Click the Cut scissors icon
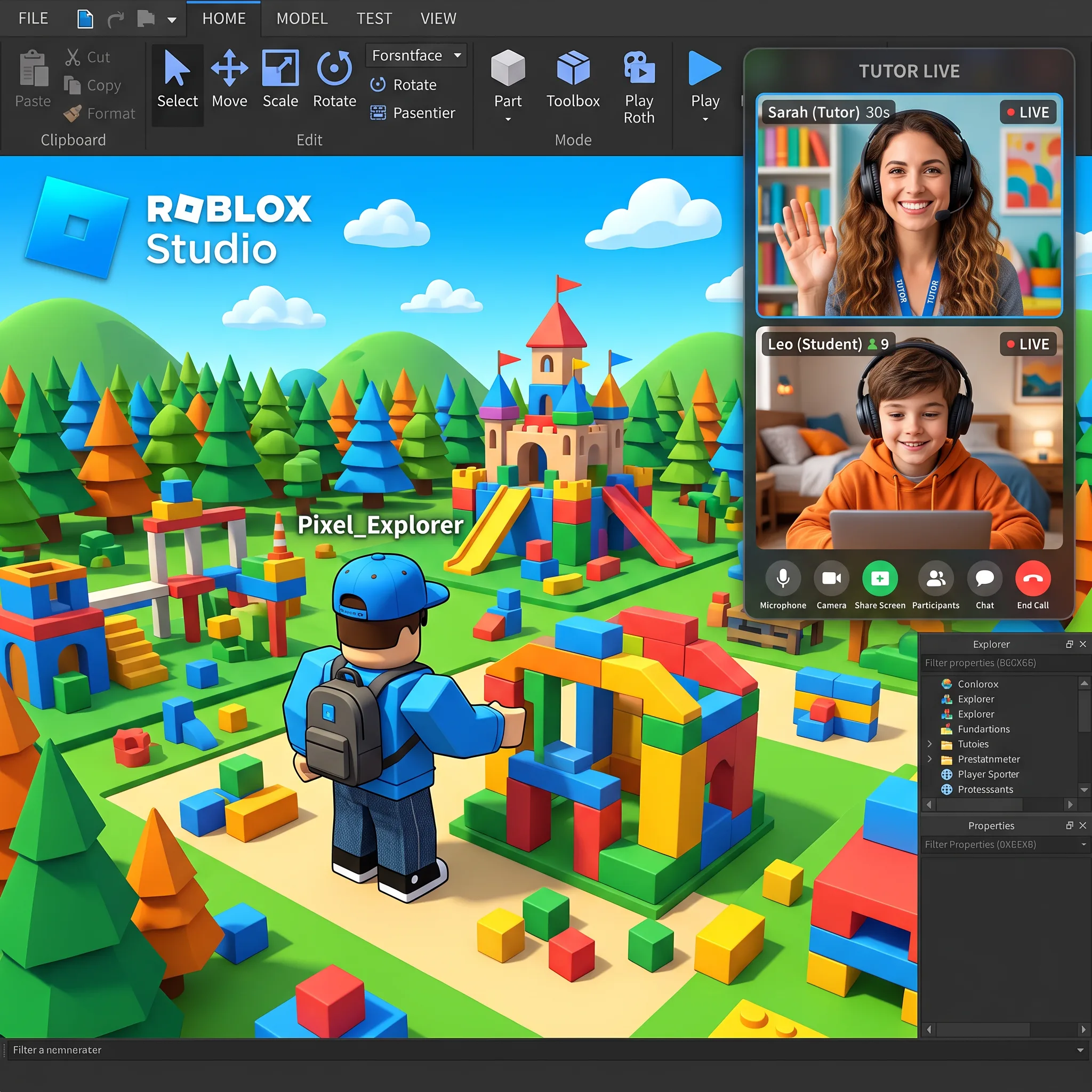The image size is (1092, 1092). click(x=73, y=57)
